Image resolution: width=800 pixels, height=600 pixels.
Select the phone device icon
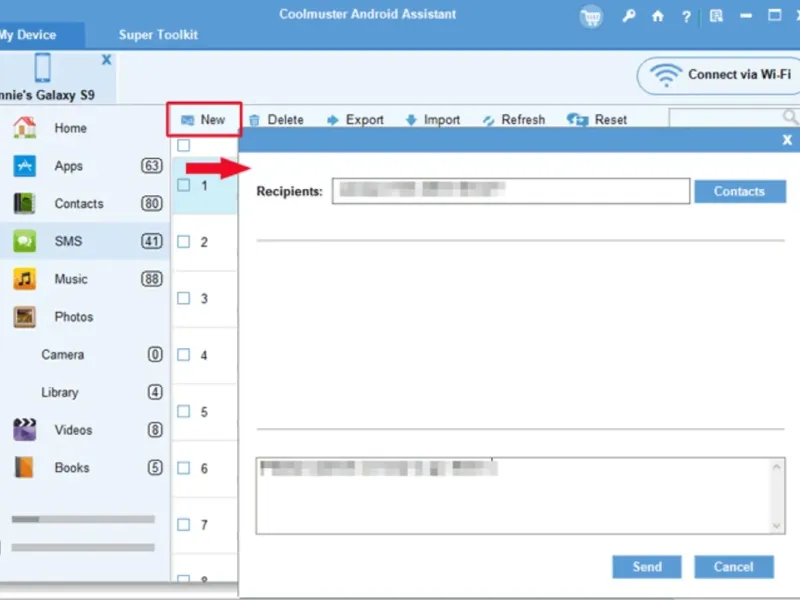42,67
